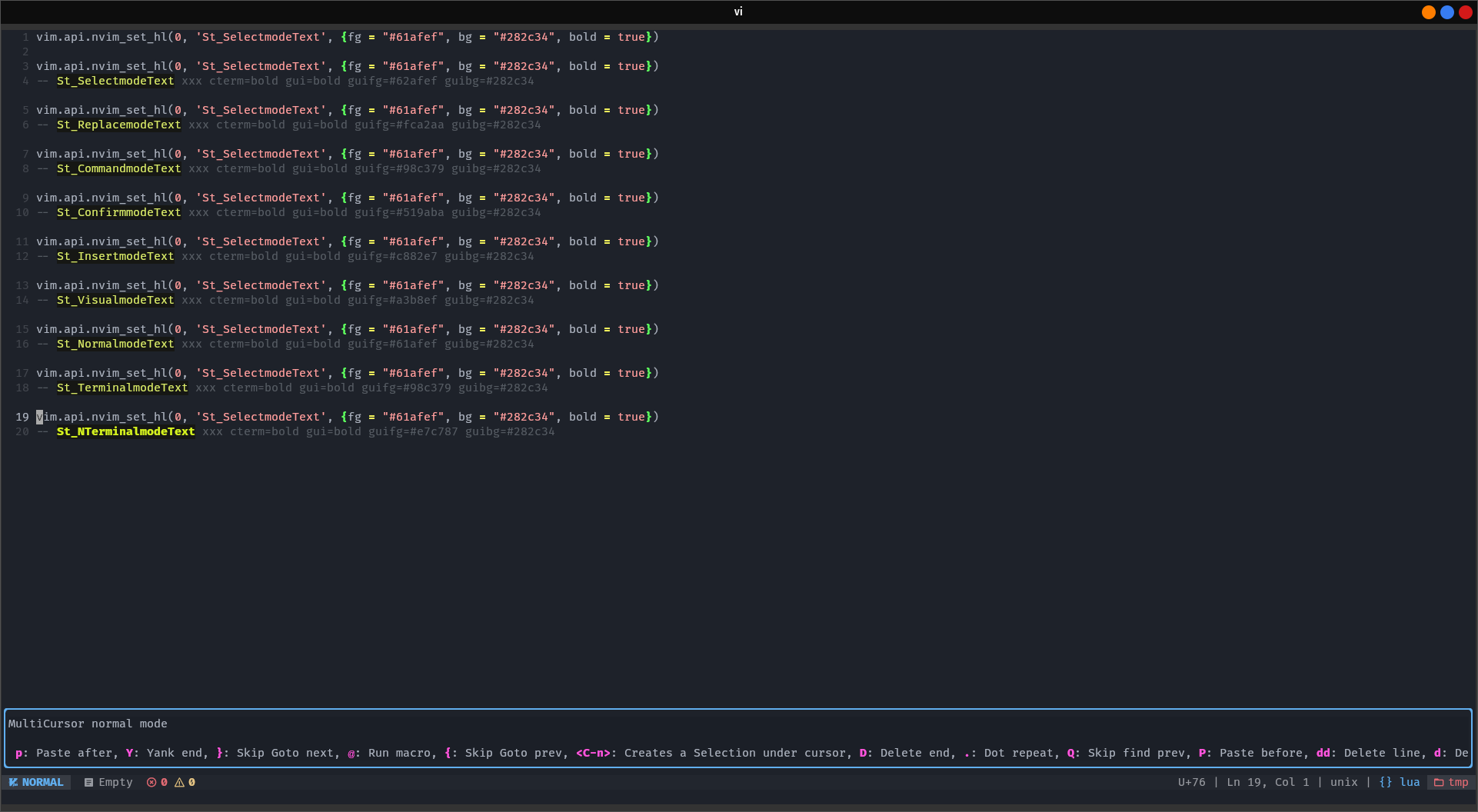Click the Vim logo icon in the NORMAL statusline segment
1478x812 pixels.
(13, 782)
